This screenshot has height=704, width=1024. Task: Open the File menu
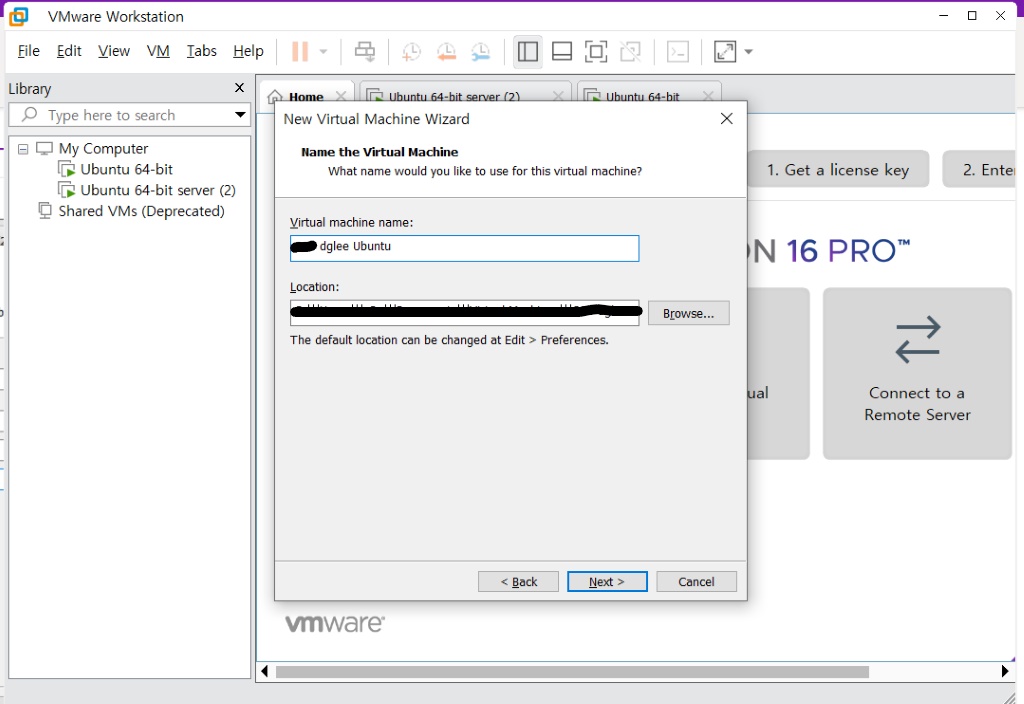pyautogui.click(x=29, y=51)
